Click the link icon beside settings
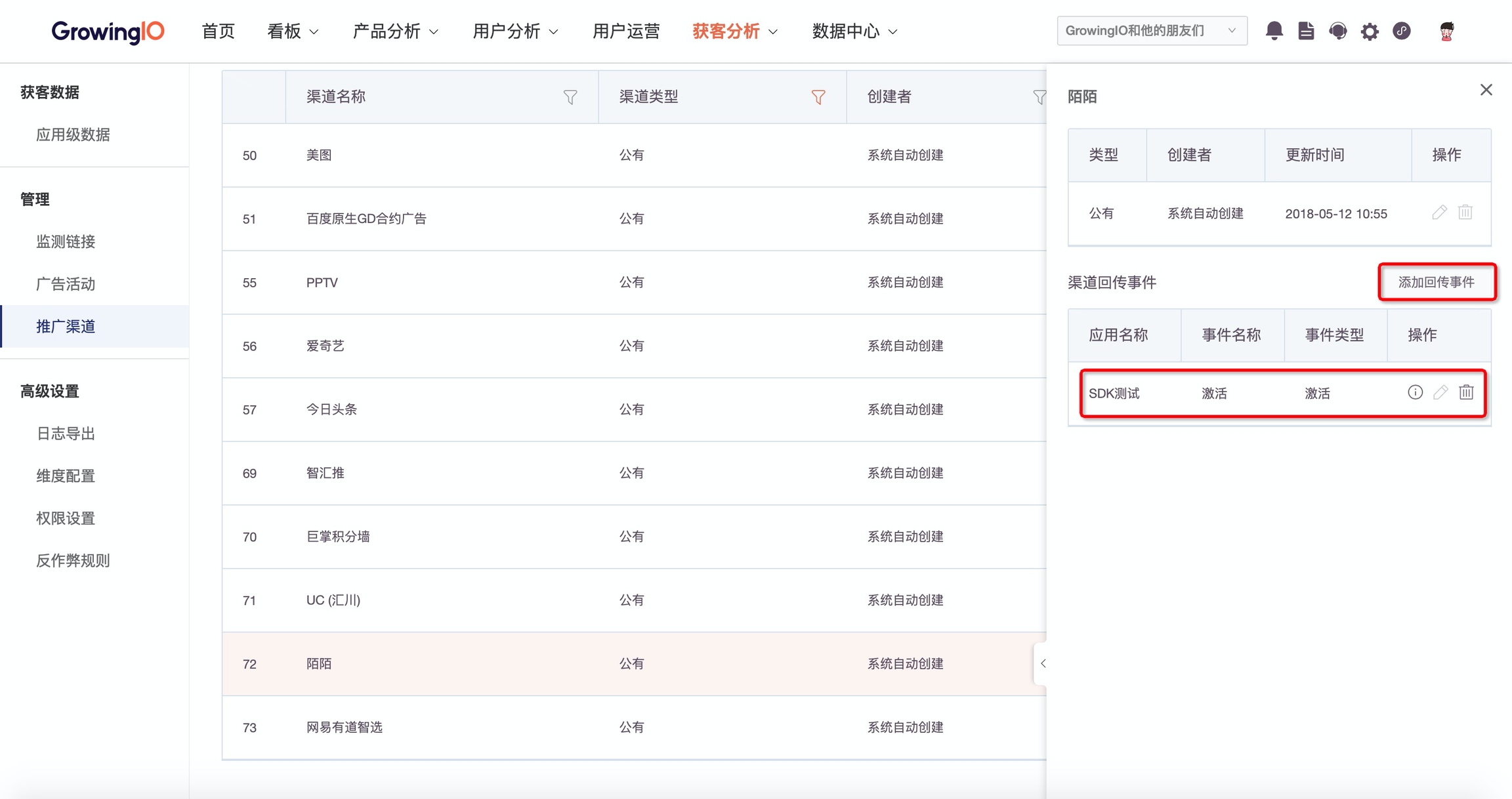Viewport: 1512px width, 799px height. point(1402,31)
